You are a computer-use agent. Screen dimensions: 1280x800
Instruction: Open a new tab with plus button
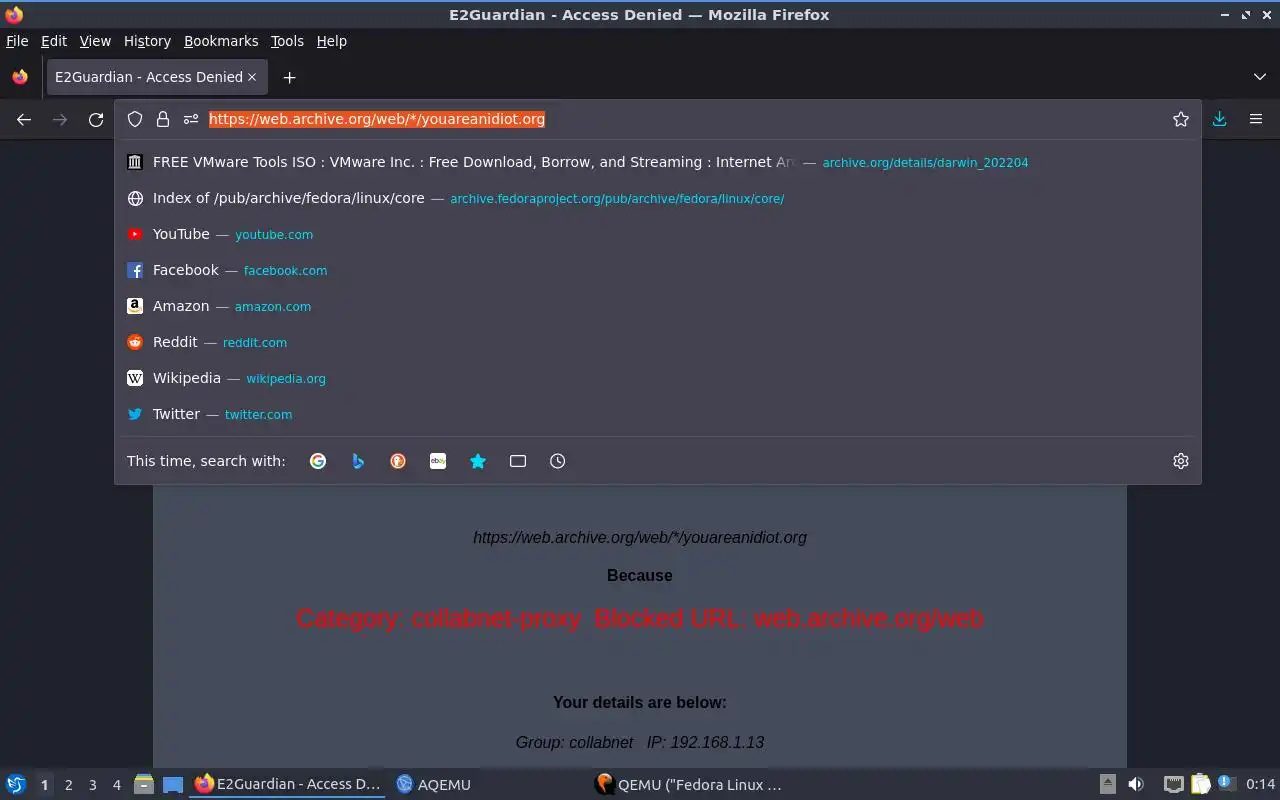pos(289,77)
